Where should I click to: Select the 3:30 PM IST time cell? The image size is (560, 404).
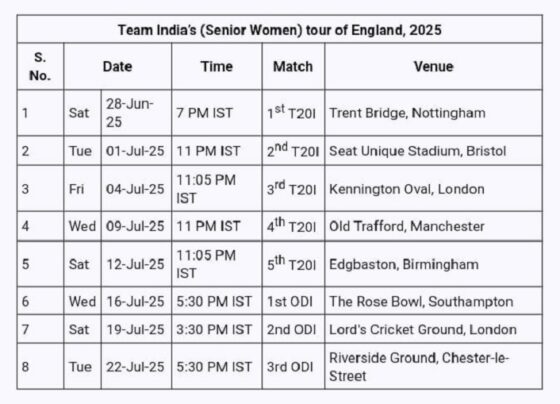[216, 329]
